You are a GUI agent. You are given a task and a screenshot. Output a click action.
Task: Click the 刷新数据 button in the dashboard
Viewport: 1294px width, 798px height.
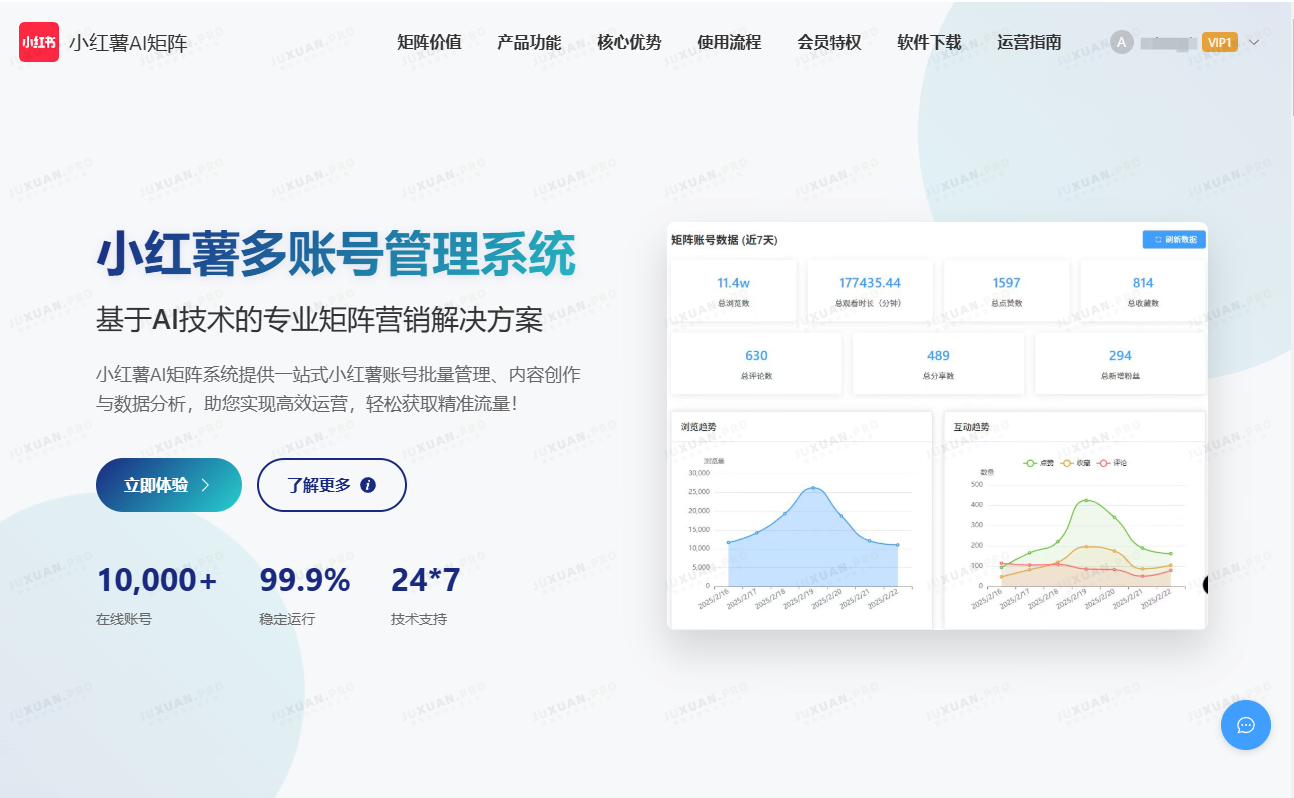pos(1174,240)
